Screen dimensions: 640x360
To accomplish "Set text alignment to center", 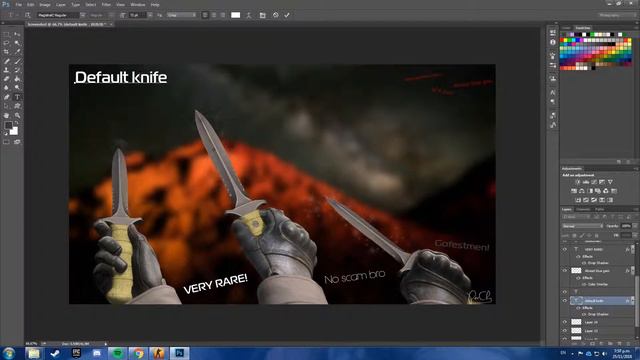I will [x=214, y=15].
